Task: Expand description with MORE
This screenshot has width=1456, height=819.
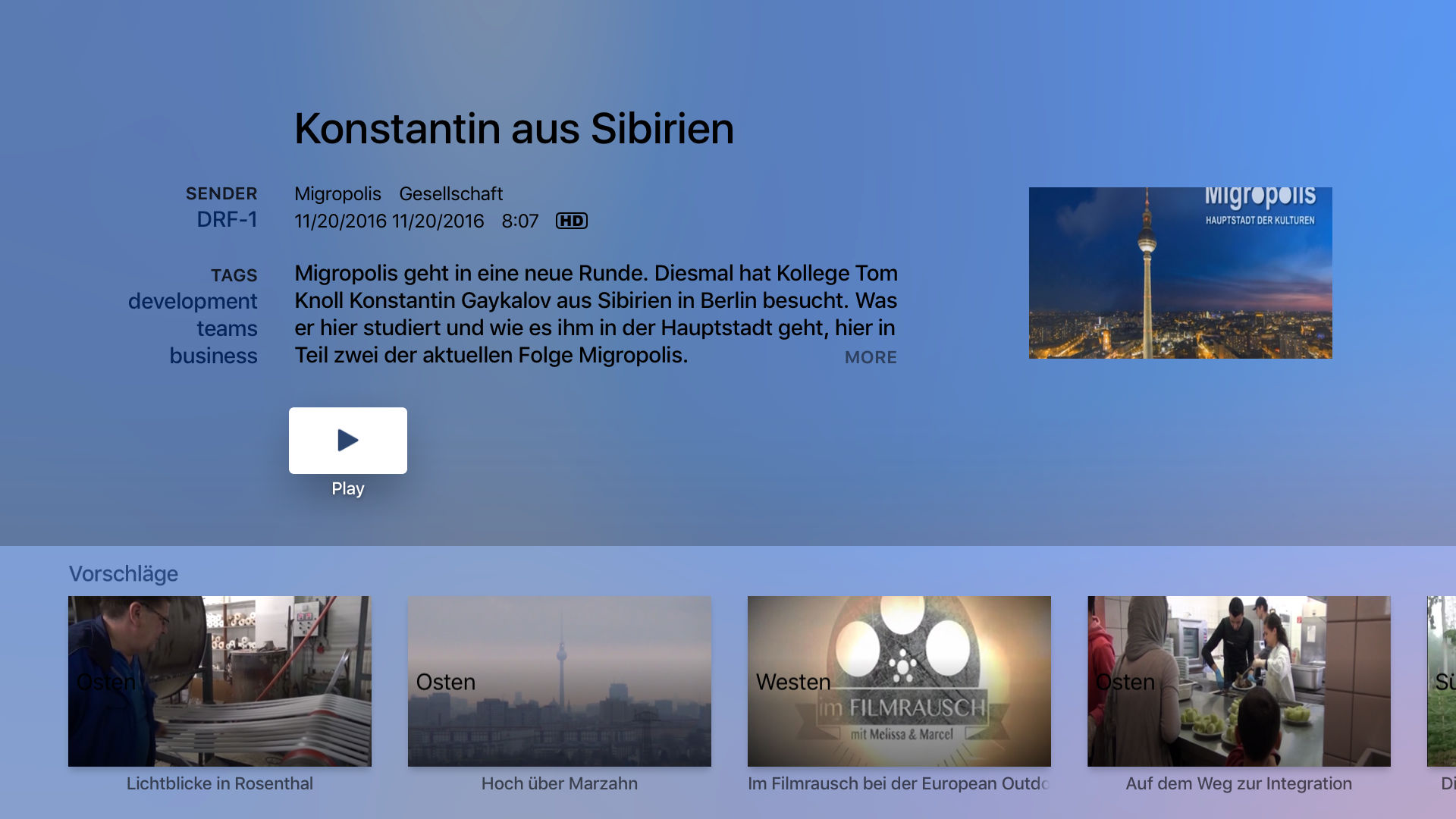Action: point(871,357)
